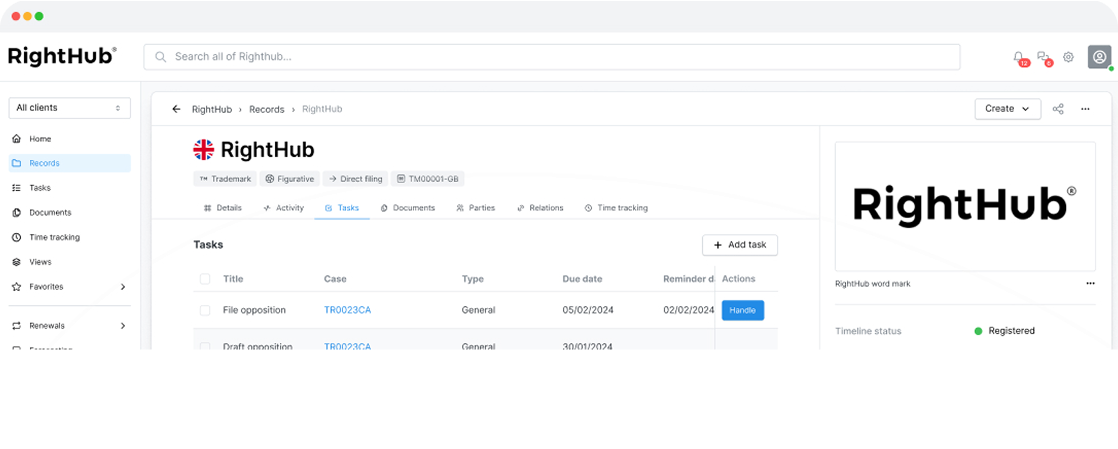Click the Handle button for File opposition
The width and height of the screenshot is (1118, 449).
tap(743, 310)
